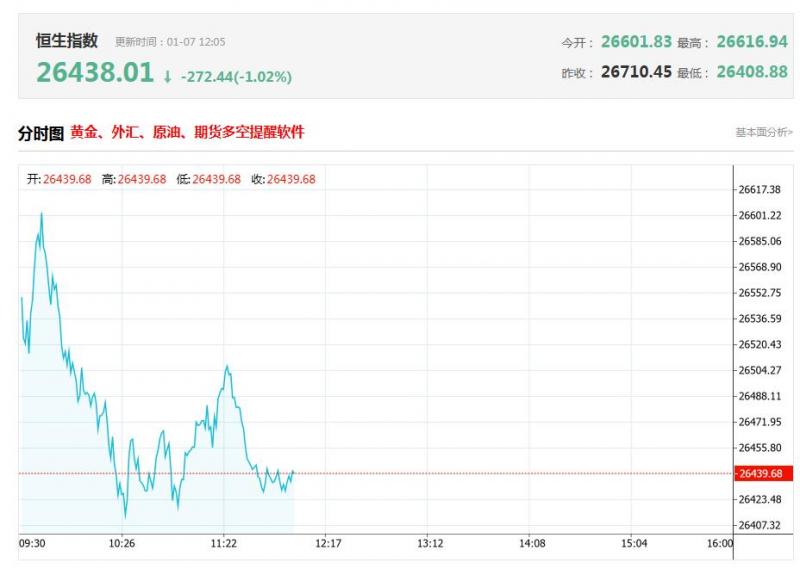800x575 pixels.
Task: Click the 收:26439.68 readout above the chart
Action: [x=283, y=179]
